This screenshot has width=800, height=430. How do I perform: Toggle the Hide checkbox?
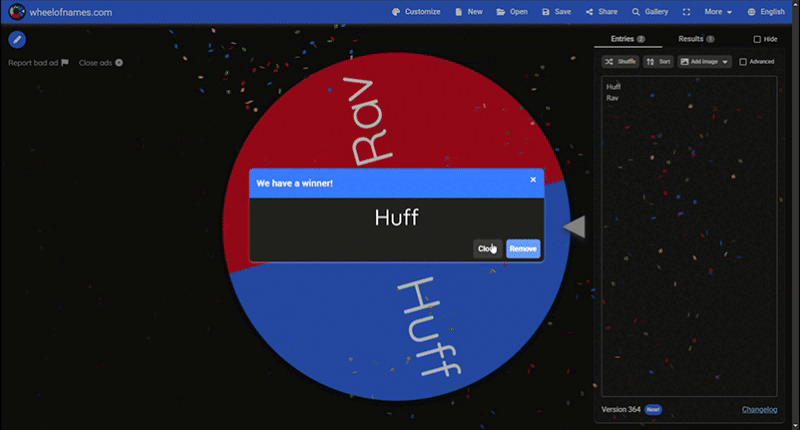click(x=757, y=39)
